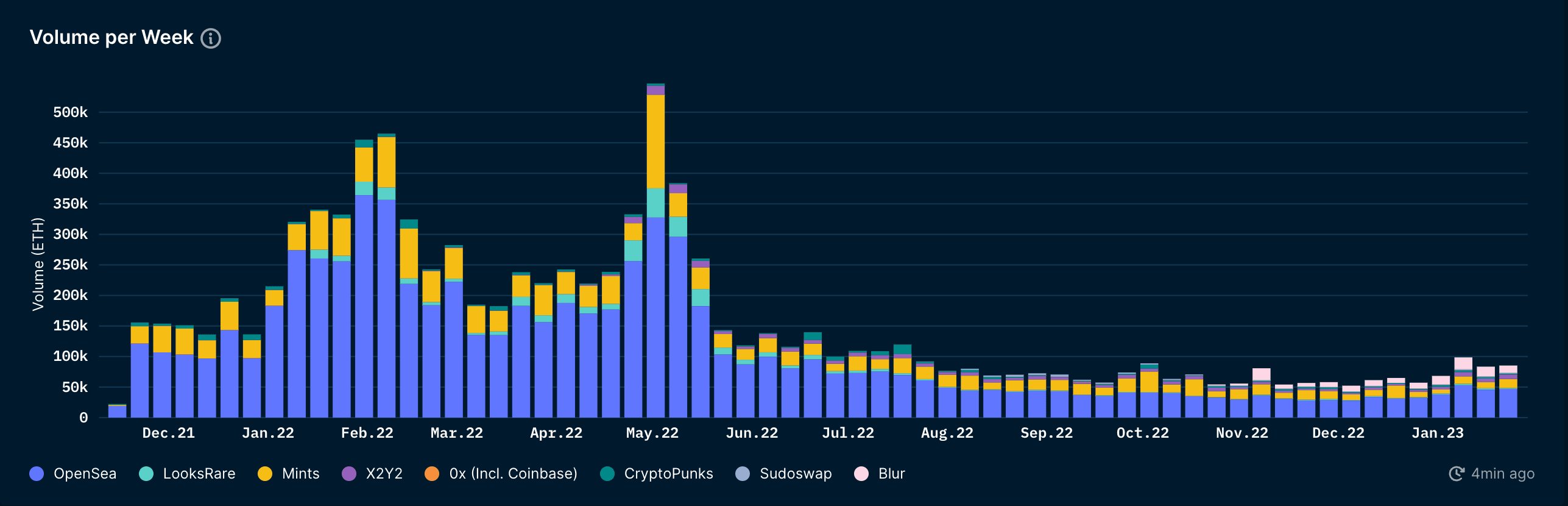Image resolution: width=1568 pixels, height=506 pixels.
Task: Click the 4min ago timestamp text
Action: pos(1502,474)
